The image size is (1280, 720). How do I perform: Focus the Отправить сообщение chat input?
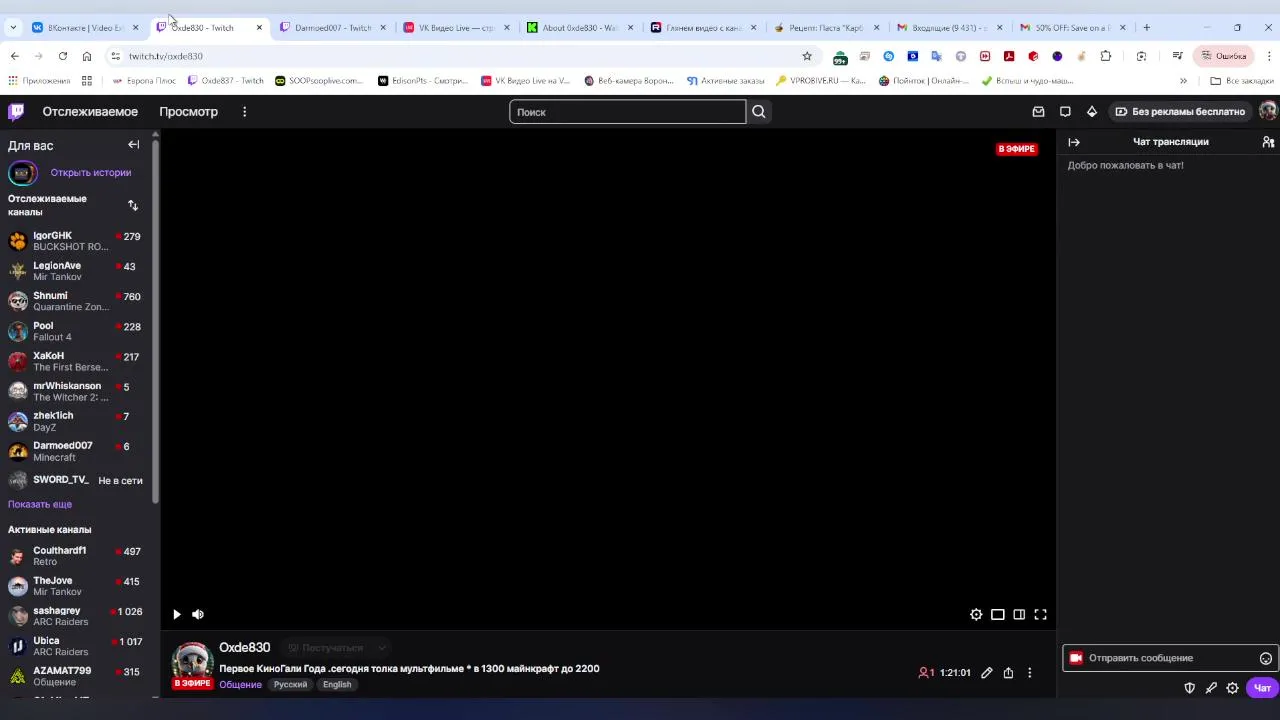[x=1170, y=658]
